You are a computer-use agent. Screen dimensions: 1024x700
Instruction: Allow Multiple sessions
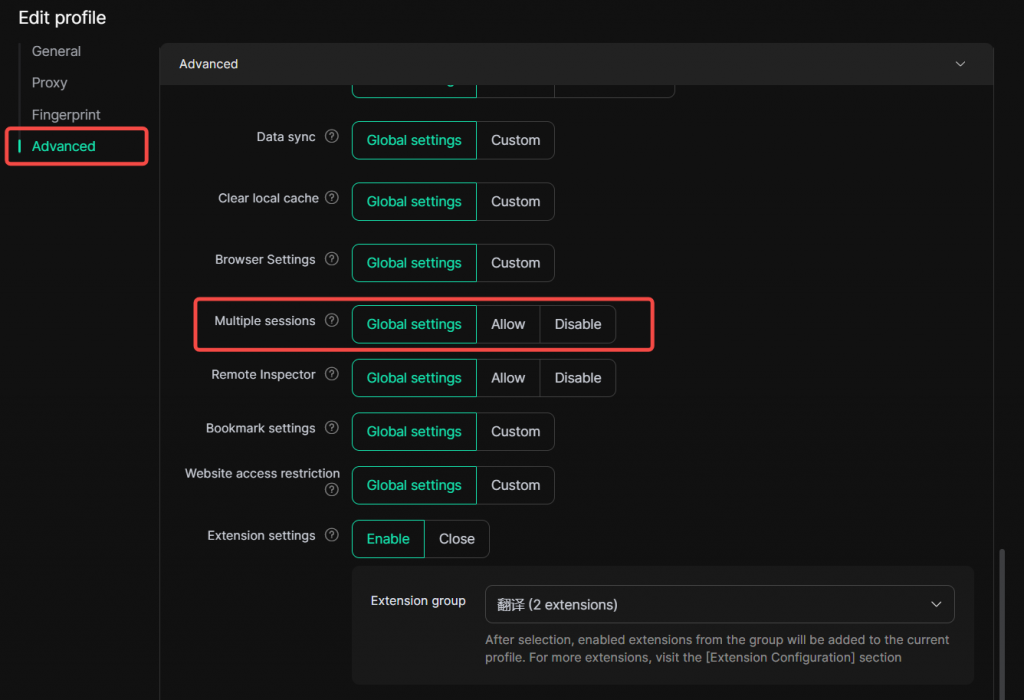tap(508, 325)
